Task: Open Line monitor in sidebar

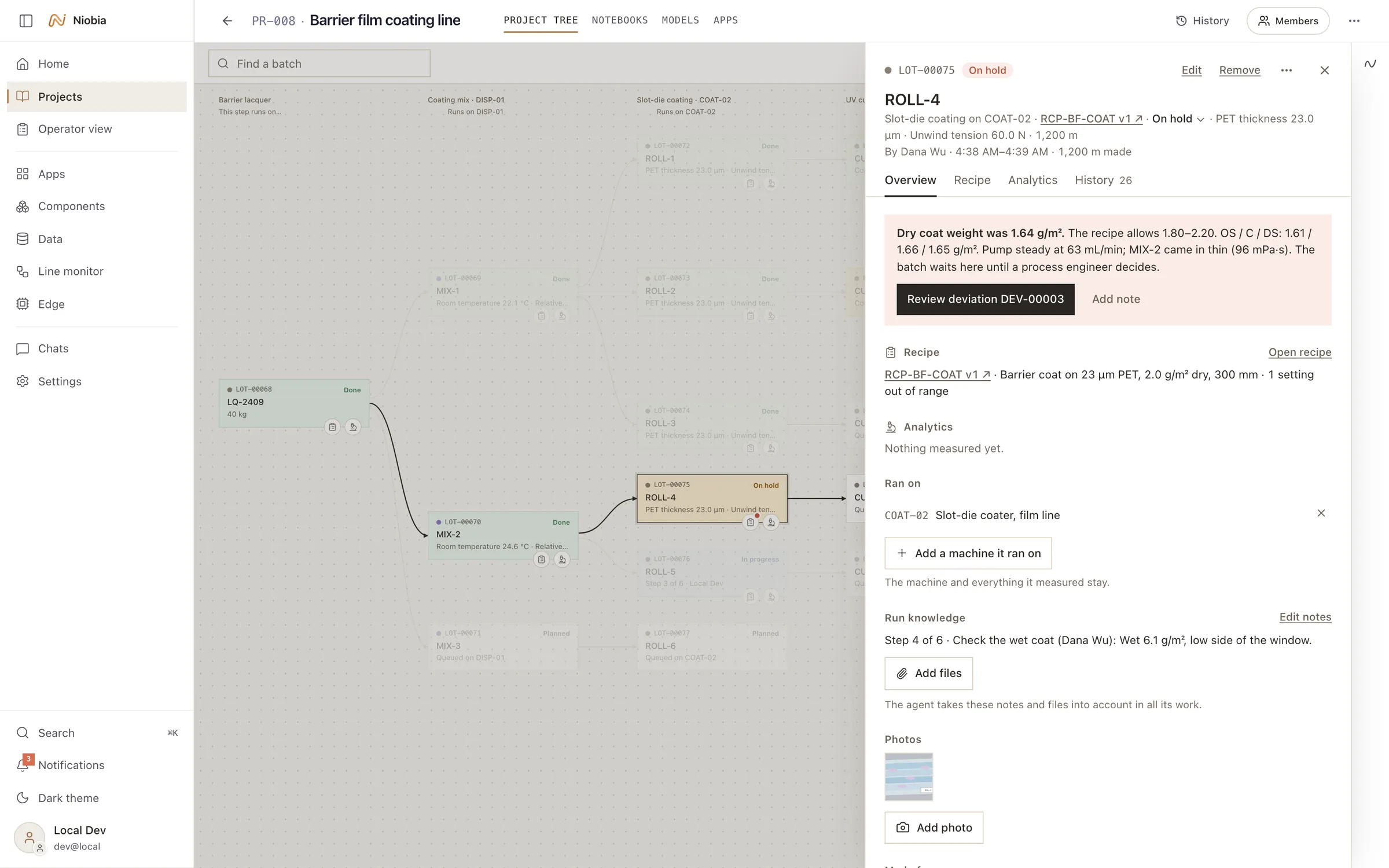Action: (x=97, y=271)
